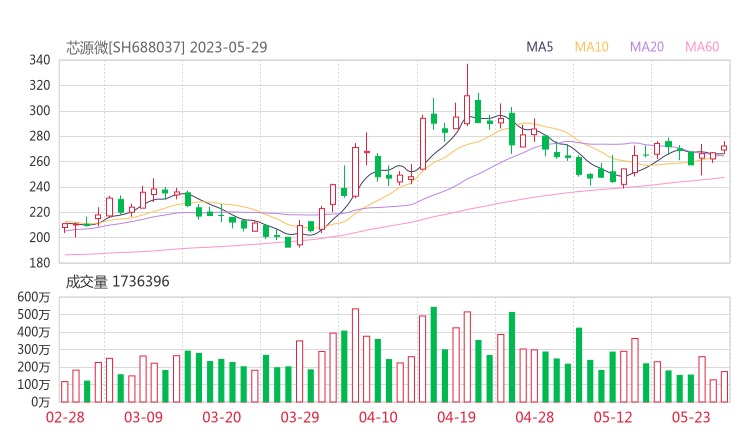Screen dimensions: 740x440
Task: Click the 600万 volume axis label
Action: click(x=34, y=297)
